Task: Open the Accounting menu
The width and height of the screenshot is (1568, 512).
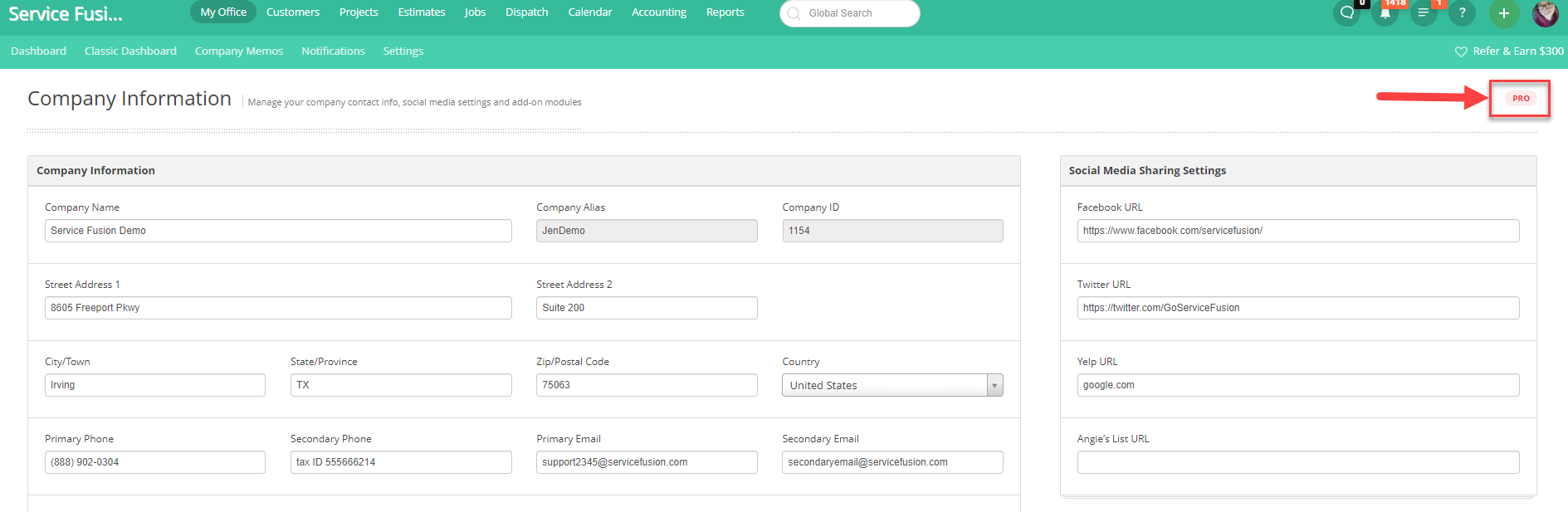Action: tap(659, 12)
